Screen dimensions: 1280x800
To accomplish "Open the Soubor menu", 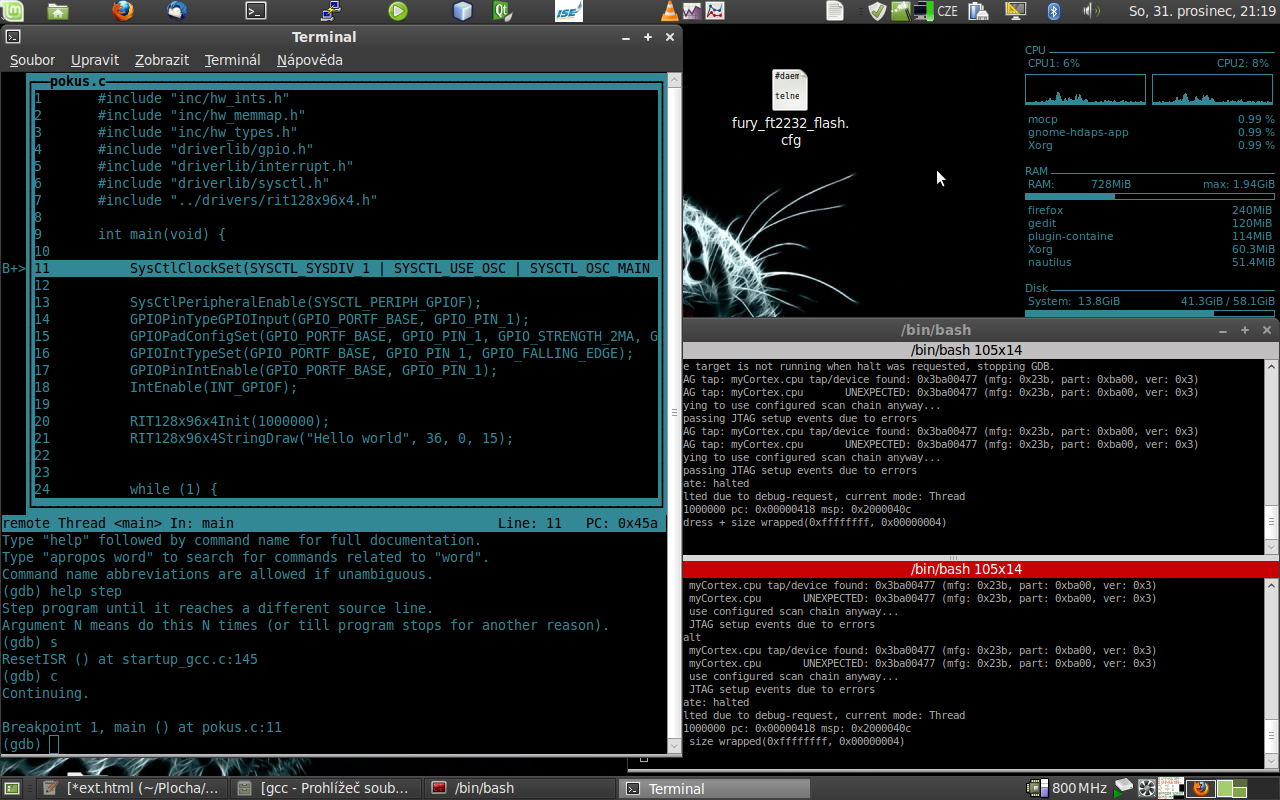I will click(32, 60).
